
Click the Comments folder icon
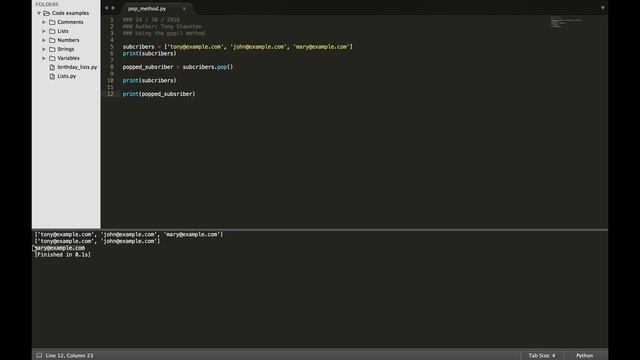(x=52, y=22)
